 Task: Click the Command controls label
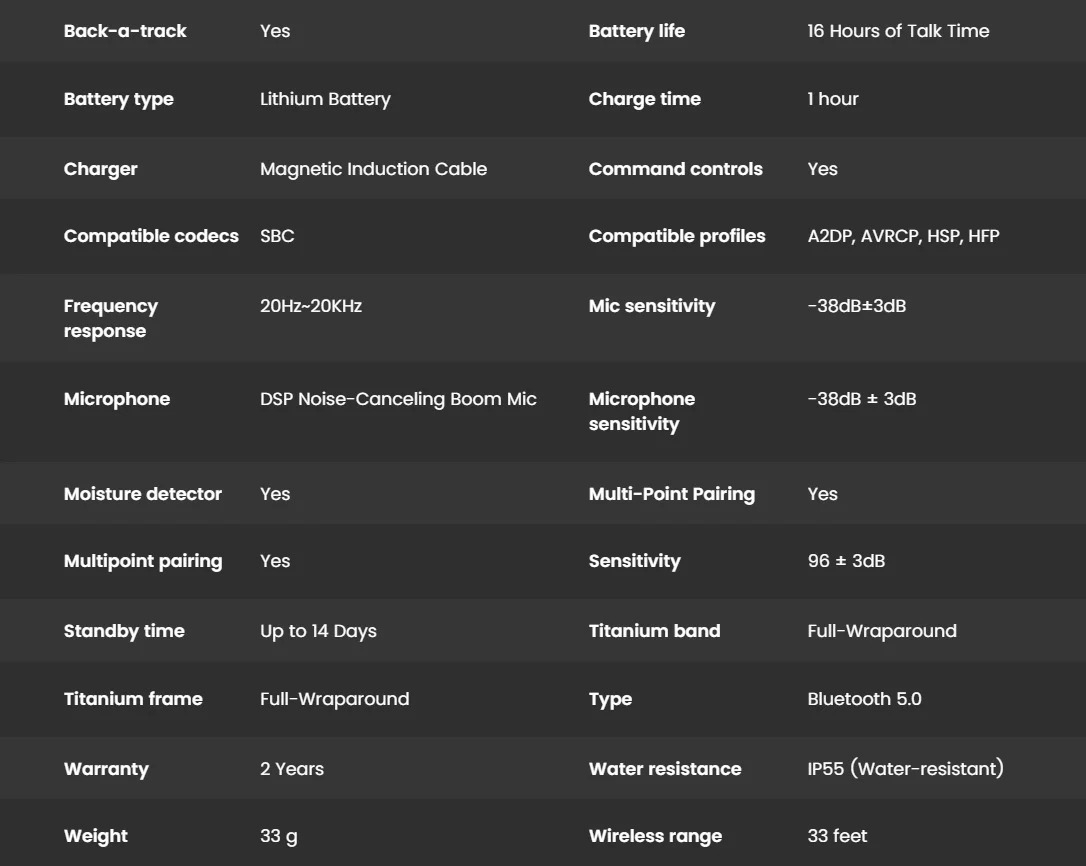675,169
